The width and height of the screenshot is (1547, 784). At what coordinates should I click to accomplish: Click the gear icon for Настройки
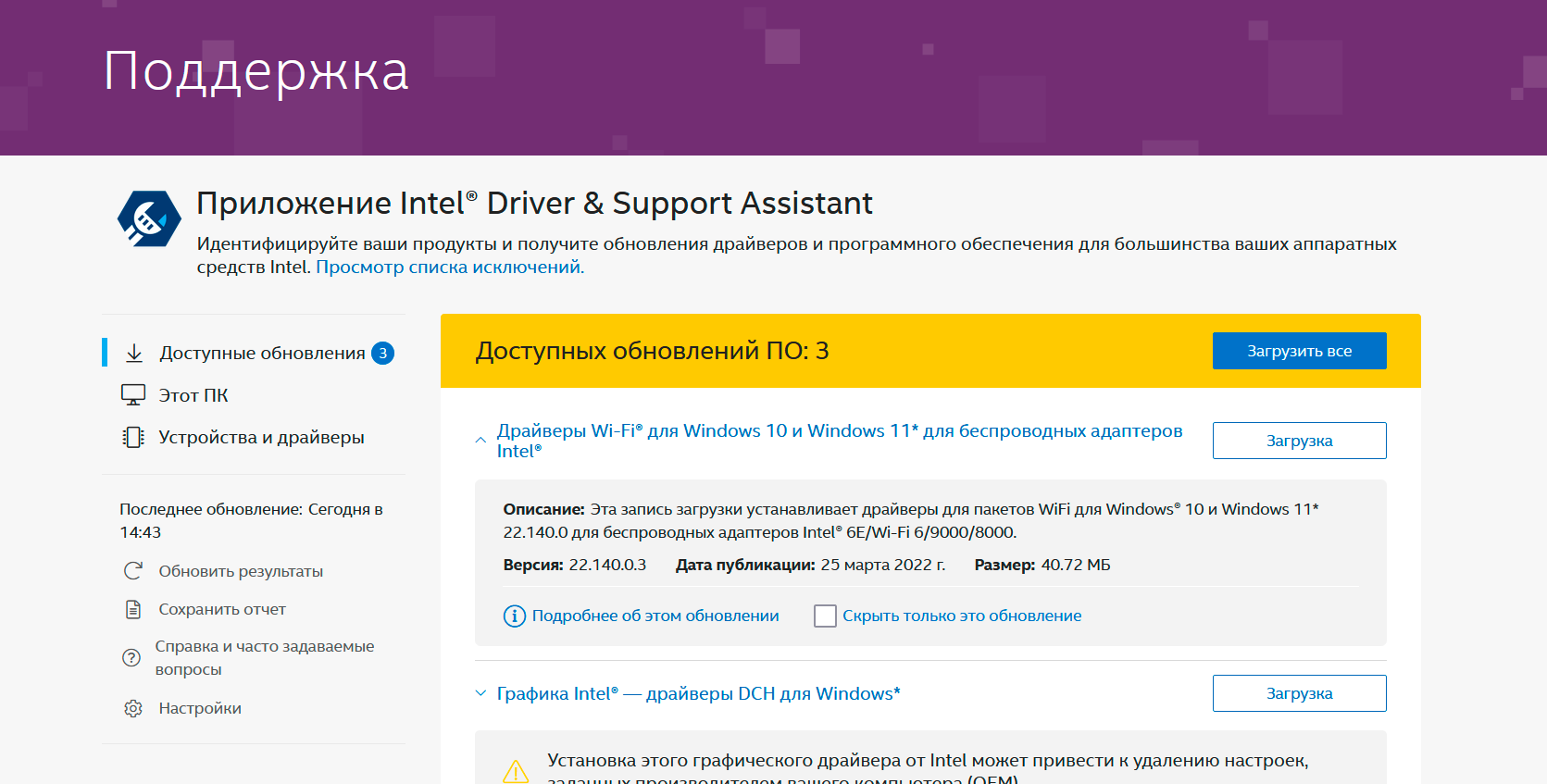[133, 708]
